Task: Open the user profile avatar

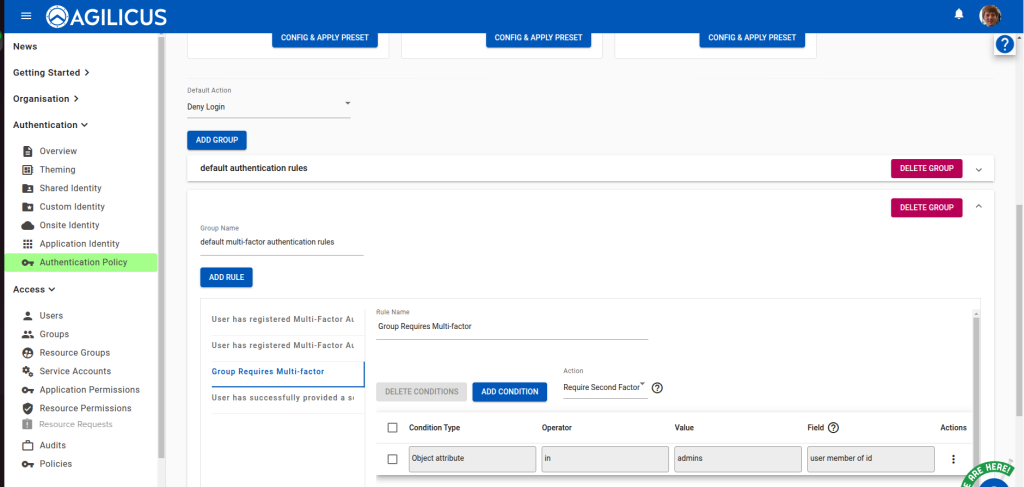Action: [x=990, y=15]
